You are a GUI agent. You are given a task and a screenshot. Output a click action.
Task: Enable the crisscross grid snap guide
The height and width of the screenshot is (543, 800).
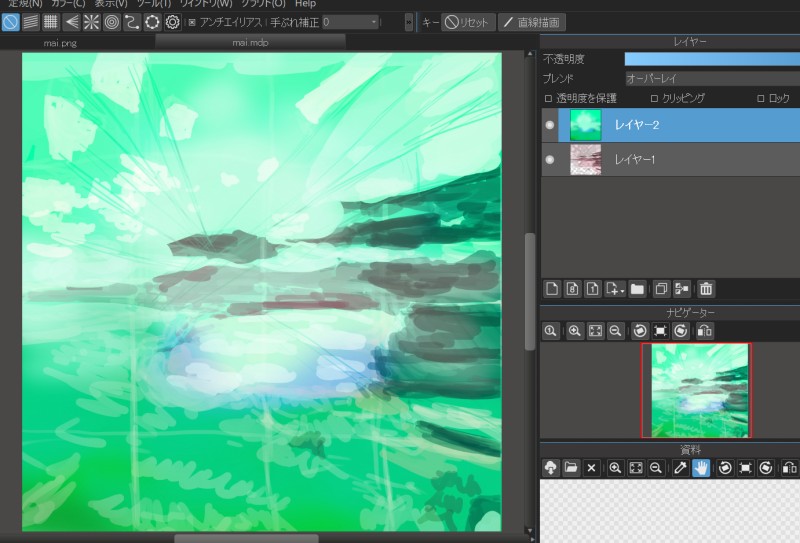[x=51, y=22]
